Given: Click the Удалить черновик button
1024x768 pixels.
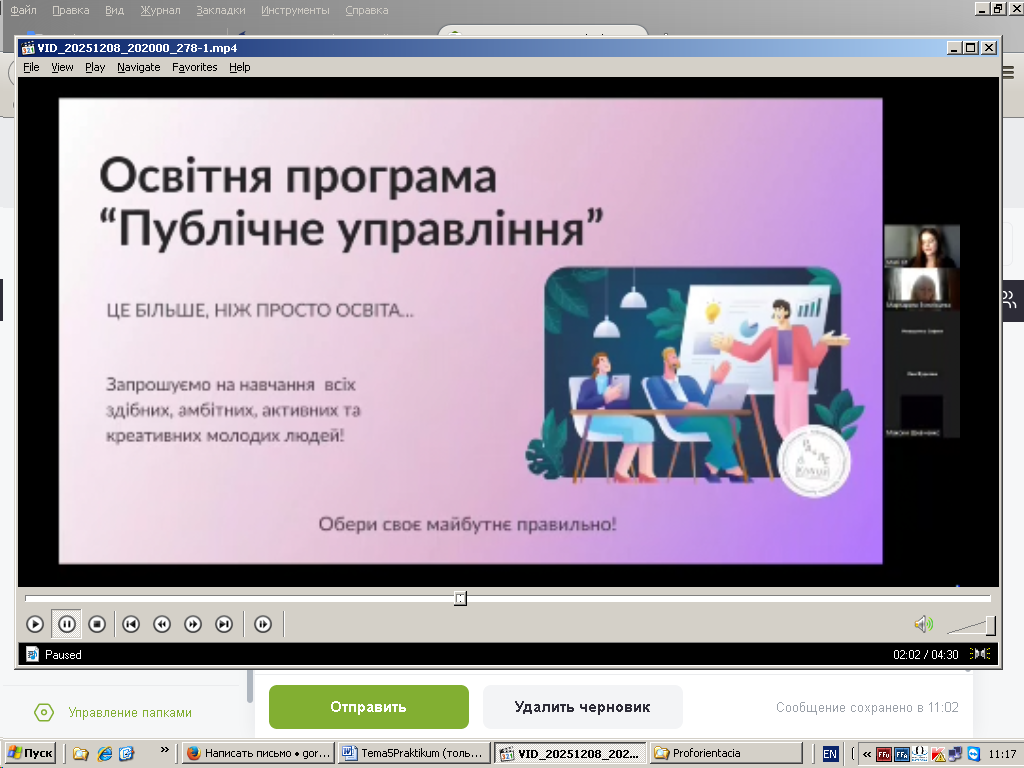Looking at the screenshot, I should click(x=582, y=707).
